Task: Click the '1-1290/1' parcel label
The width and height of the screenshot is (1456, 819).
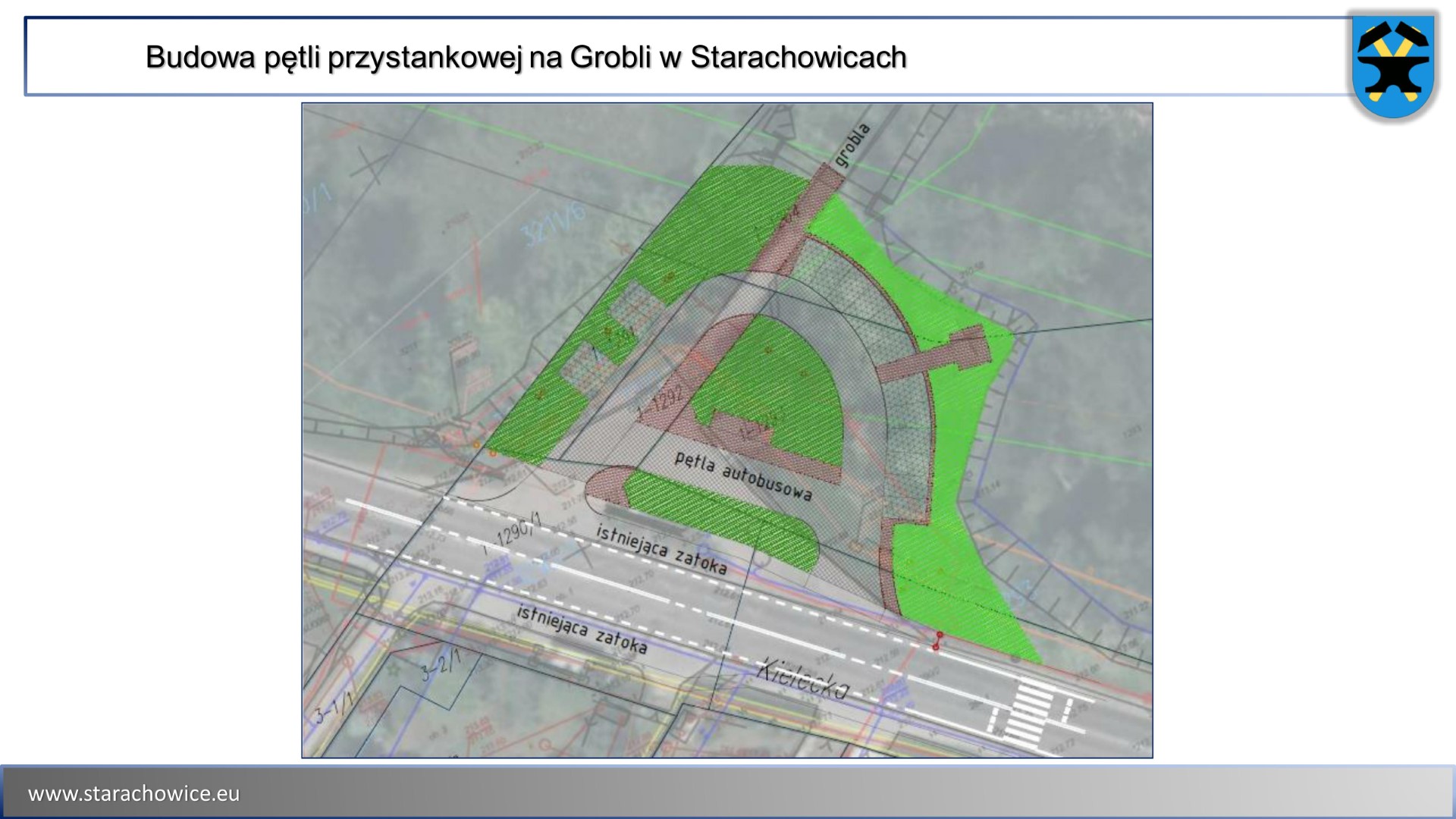Action: pyautogui.click(x=513, y=532)
